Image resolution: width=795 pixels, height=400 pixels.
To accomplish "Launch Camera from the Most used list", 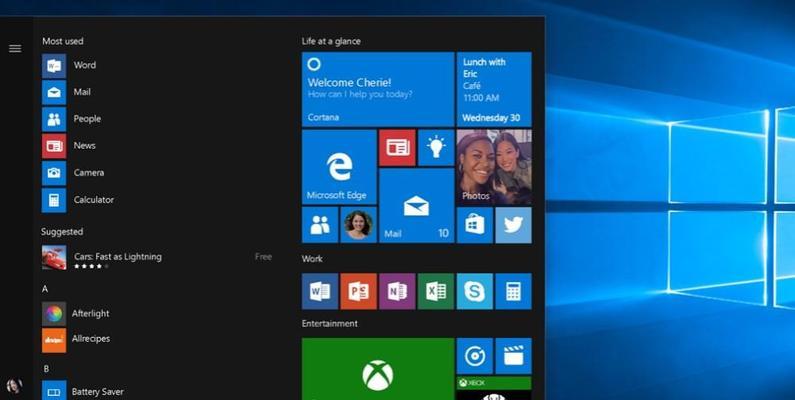I will point(73,173).
